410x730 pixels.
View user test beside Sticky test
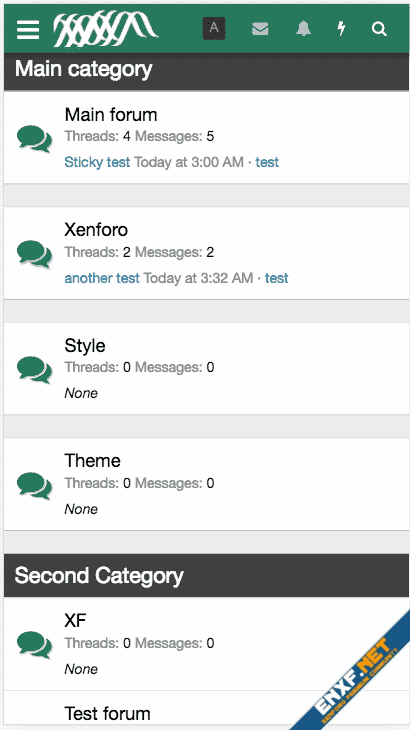point(267,162)
